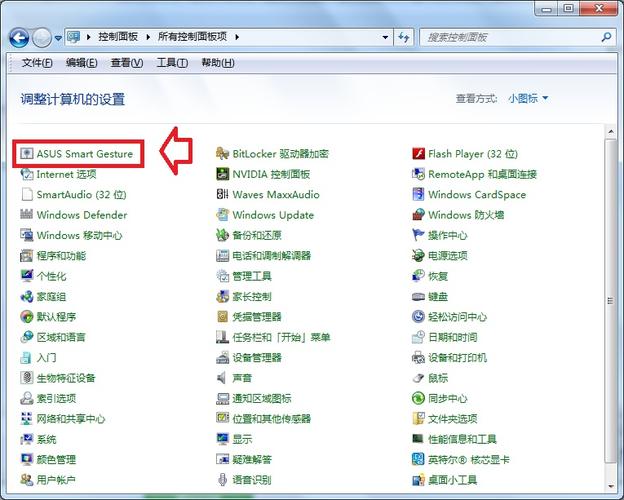This screenshot has height=500, width=624.
Task: Open the 网络和共享中心 link
Action: (71, 418)
